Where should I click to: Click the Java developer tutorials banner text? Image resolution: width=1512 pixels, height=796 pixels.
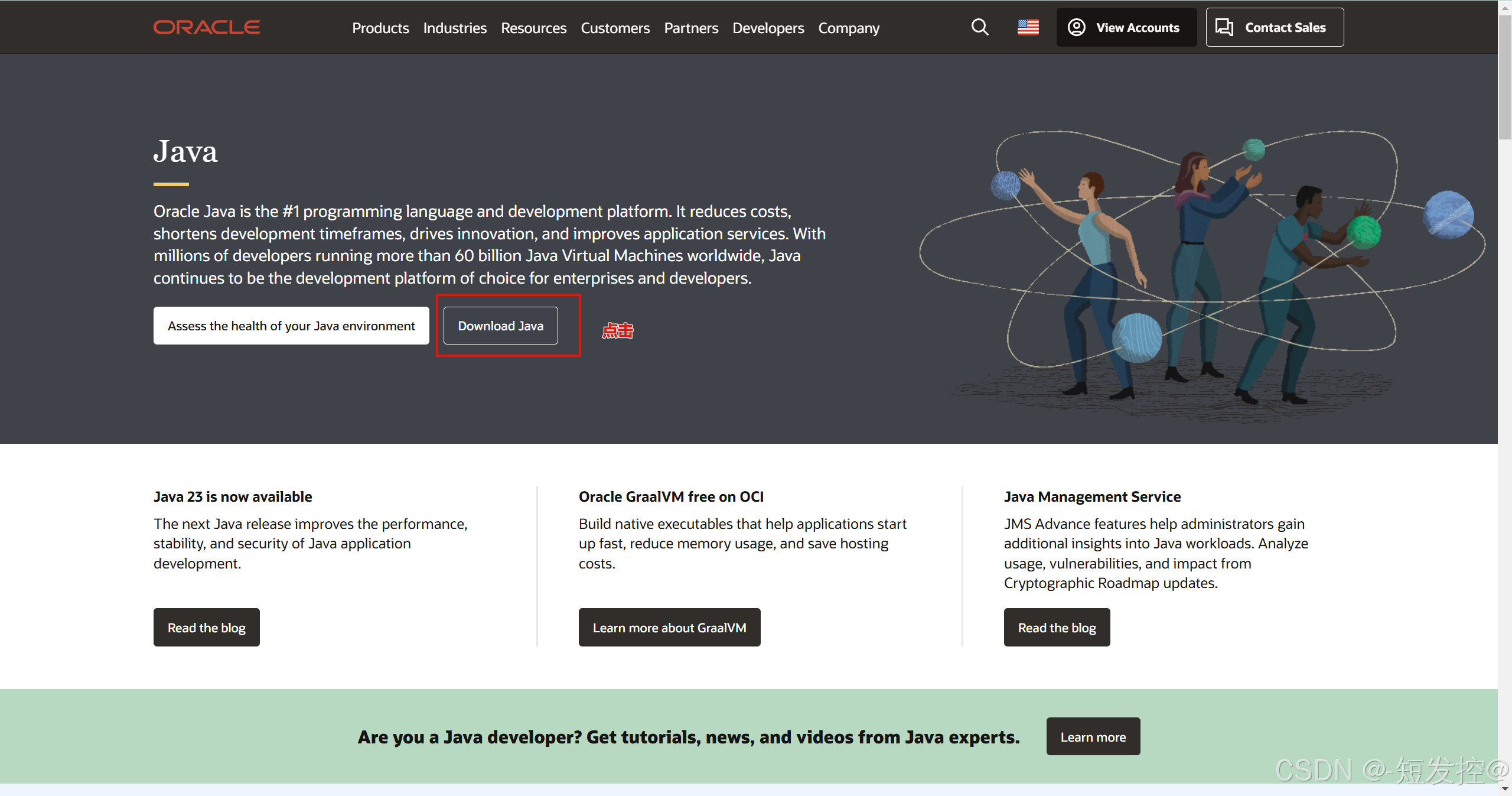pyautogui.click(x=689, y=737)
